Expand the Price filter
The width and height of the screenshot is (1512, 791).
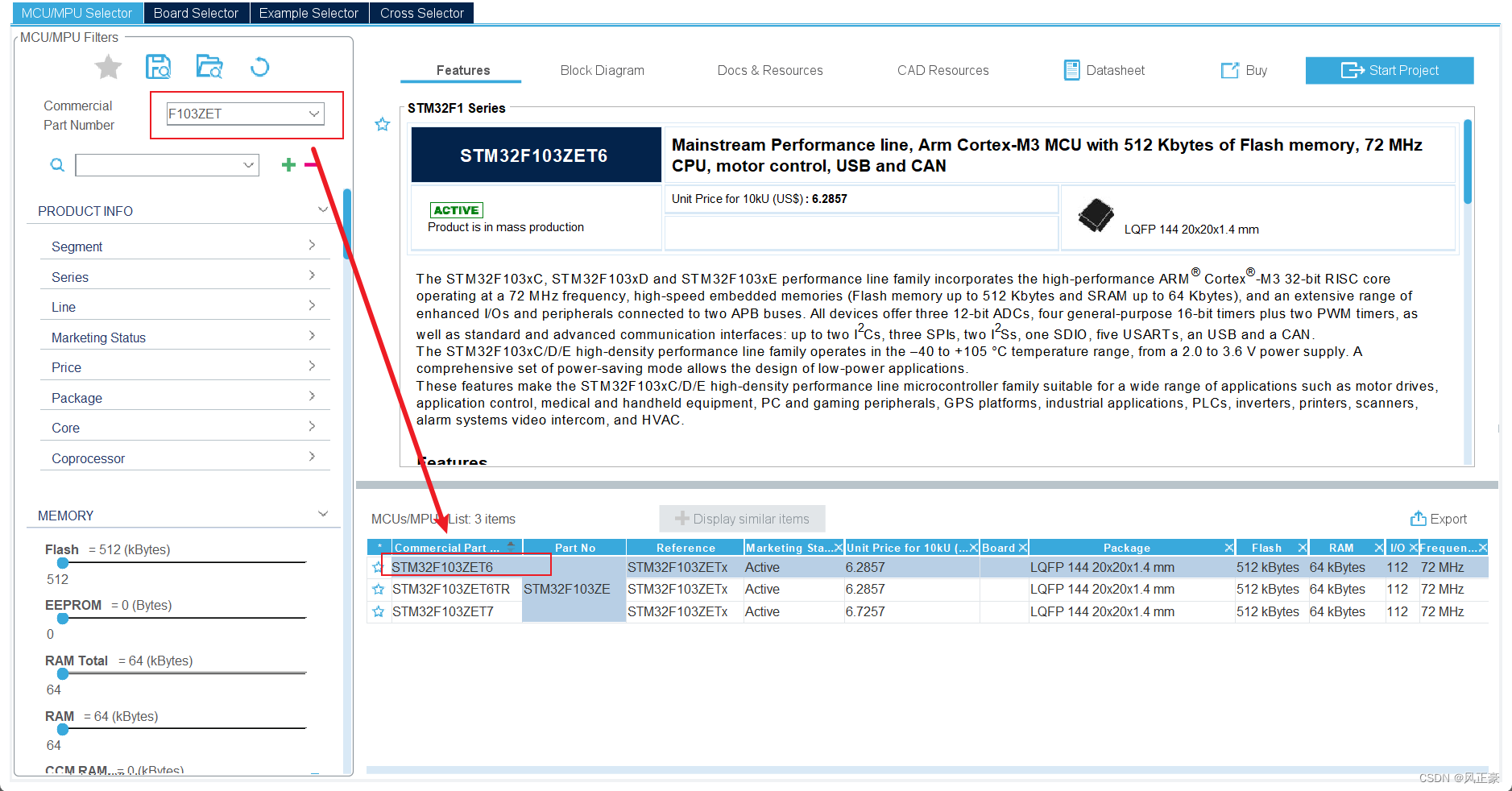click(x=312, y=366)
